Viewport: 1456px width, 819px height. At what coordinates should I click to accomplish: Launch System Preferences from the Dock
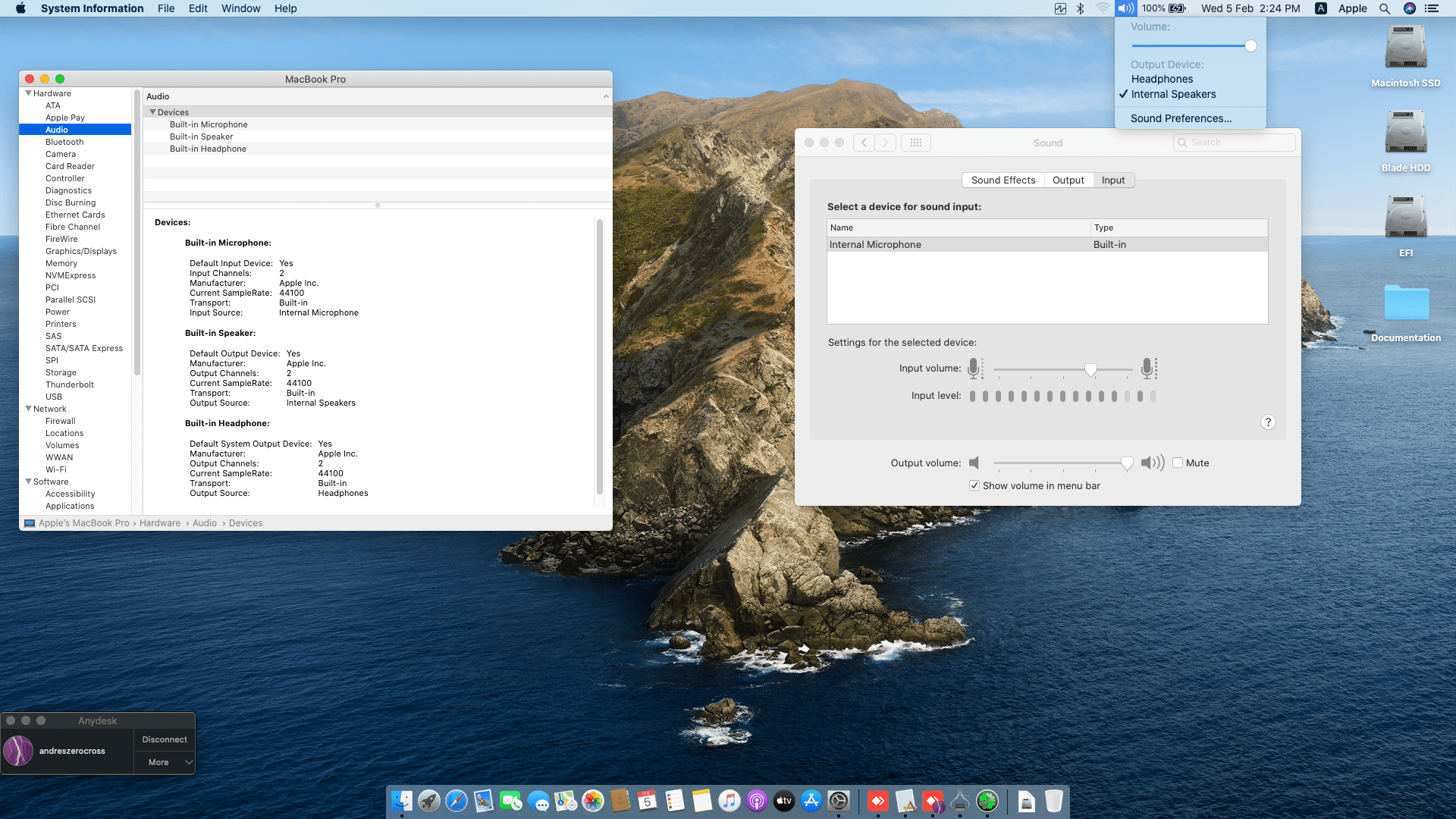(x=839, y=801)
